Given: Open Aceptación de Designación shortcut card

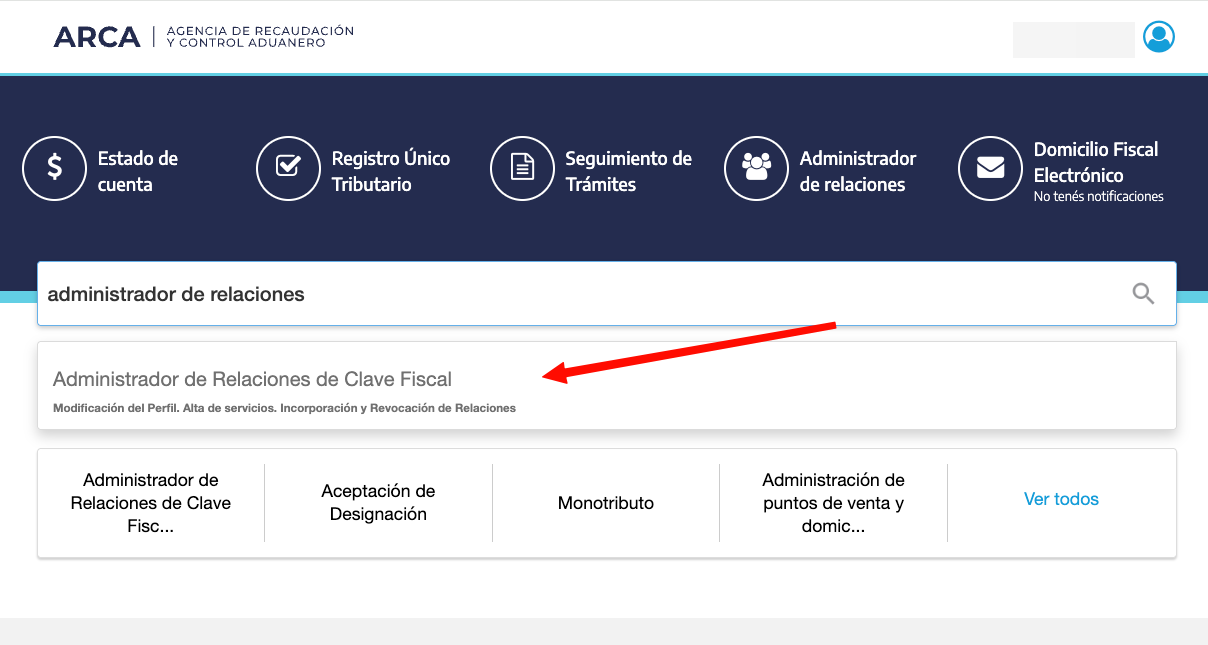Looking at the screenshot, I should [378, 503].
